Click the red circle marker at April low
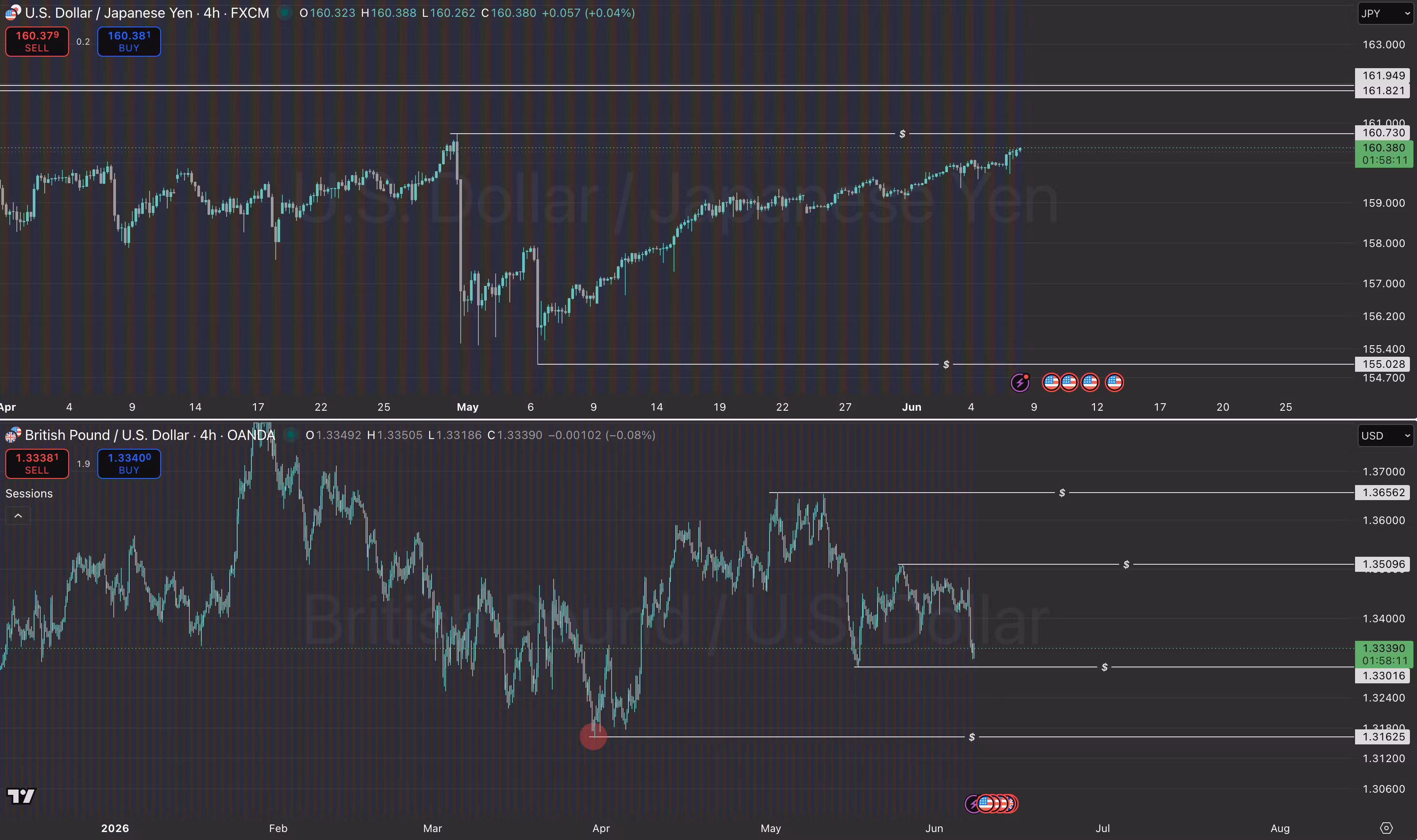The image size is (1417, 840). click(x=593, y=736)
